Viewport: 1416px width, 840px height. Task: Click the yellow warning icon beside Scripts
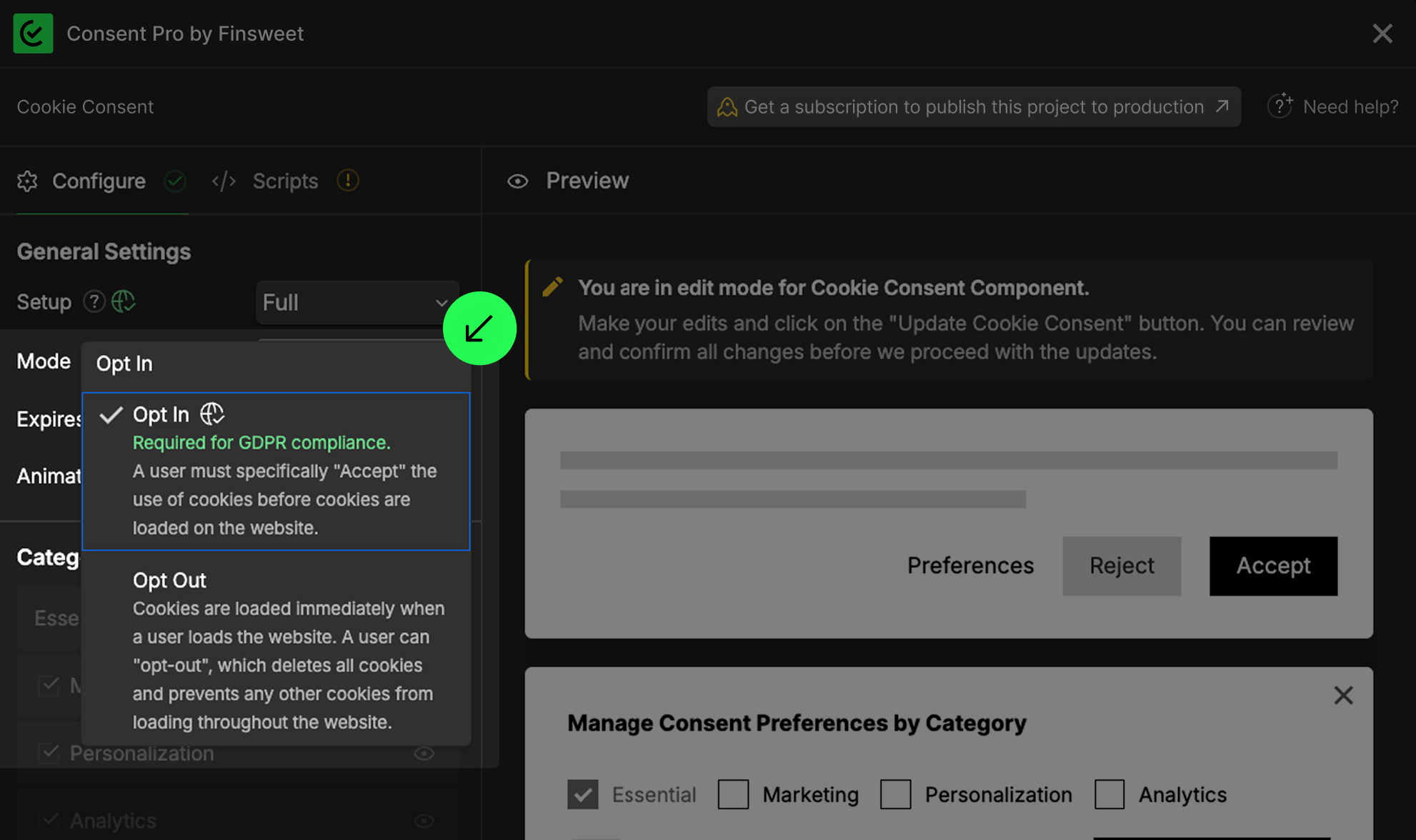pyautogui.click(x=348, y=181)
